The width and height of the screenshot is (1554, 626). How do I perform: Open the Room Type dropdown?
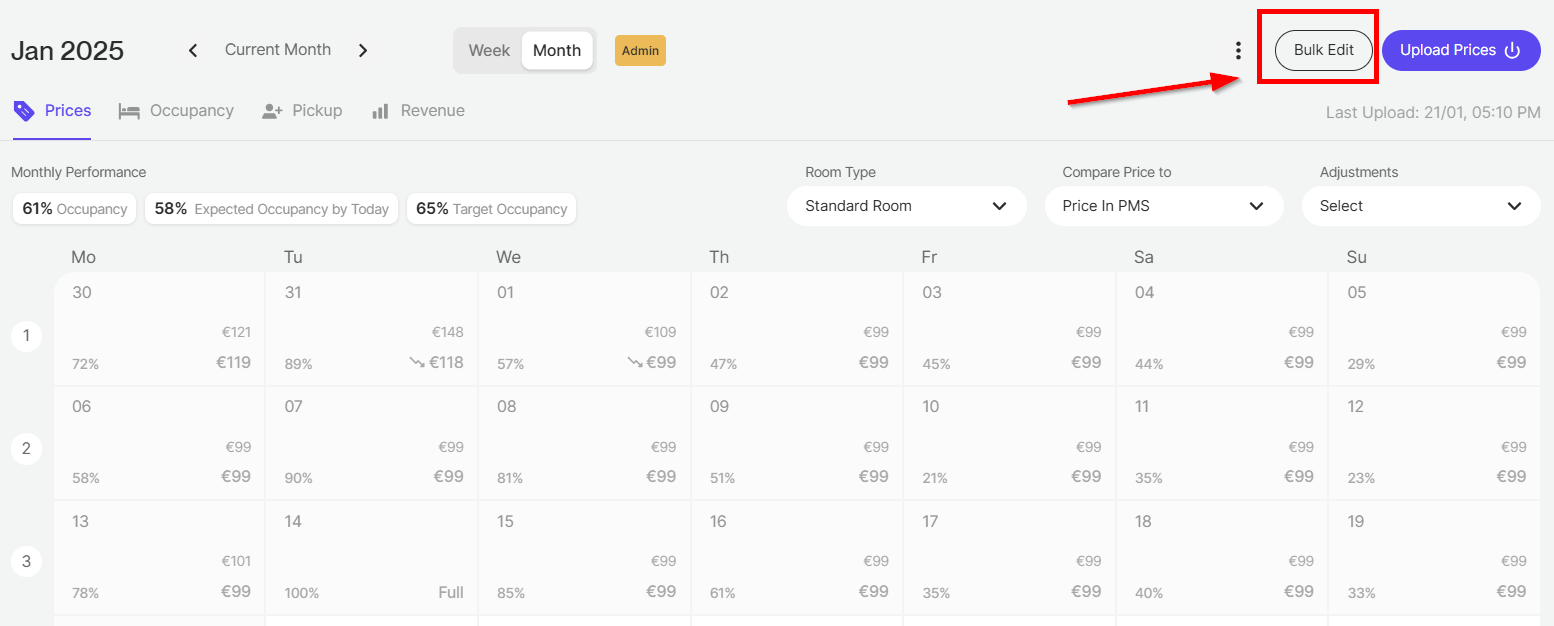[x=906, y=206]
